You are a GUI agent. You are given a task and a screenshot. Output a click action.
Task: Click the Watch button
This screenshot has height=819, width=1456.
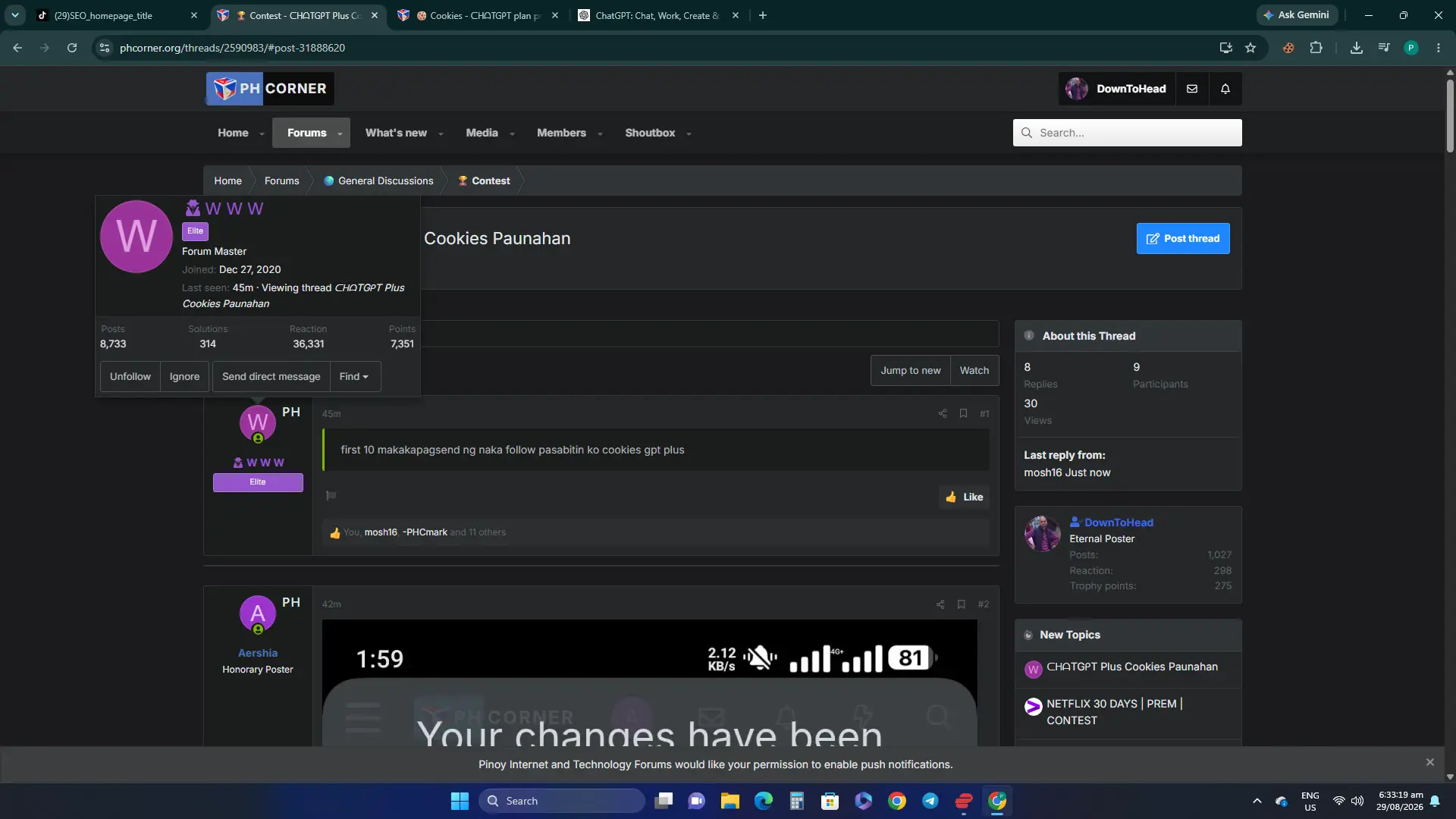tap(974, 371)
